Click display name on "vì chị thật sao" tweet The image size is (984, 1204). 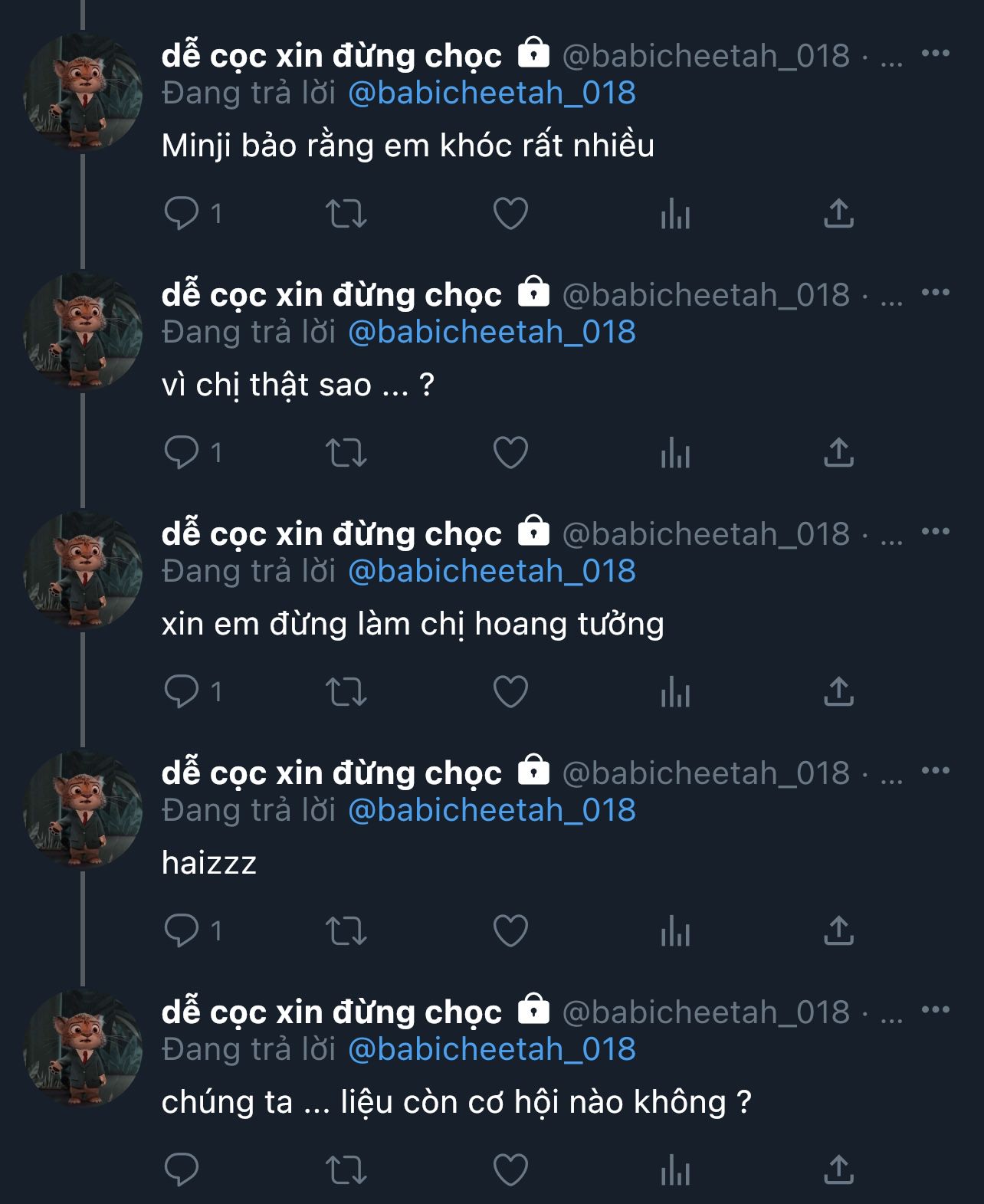(331, 295)
